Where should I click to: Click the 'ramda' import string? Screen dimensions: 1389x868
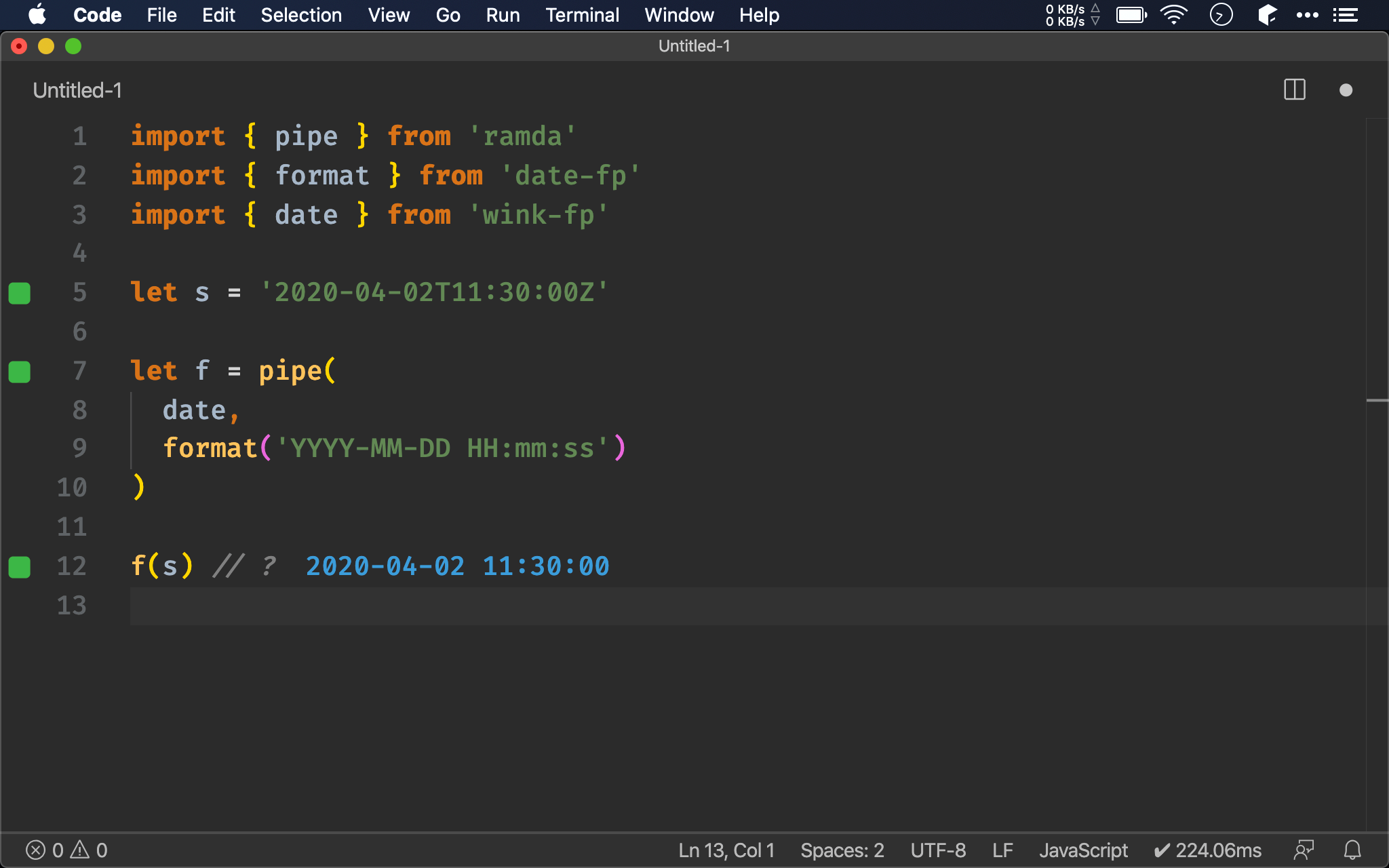(x=523, y=136)
